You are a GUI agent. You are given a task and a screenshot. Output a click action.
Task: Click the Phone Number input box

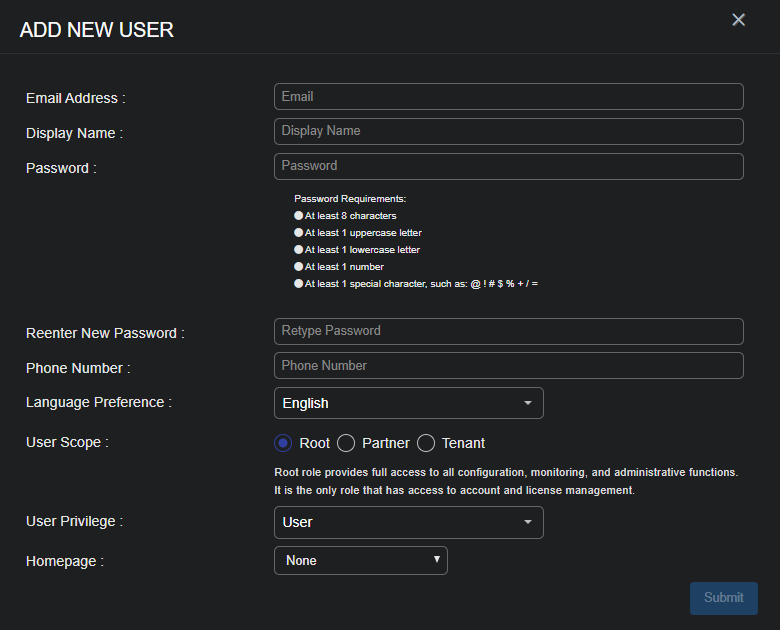[508, 366]
